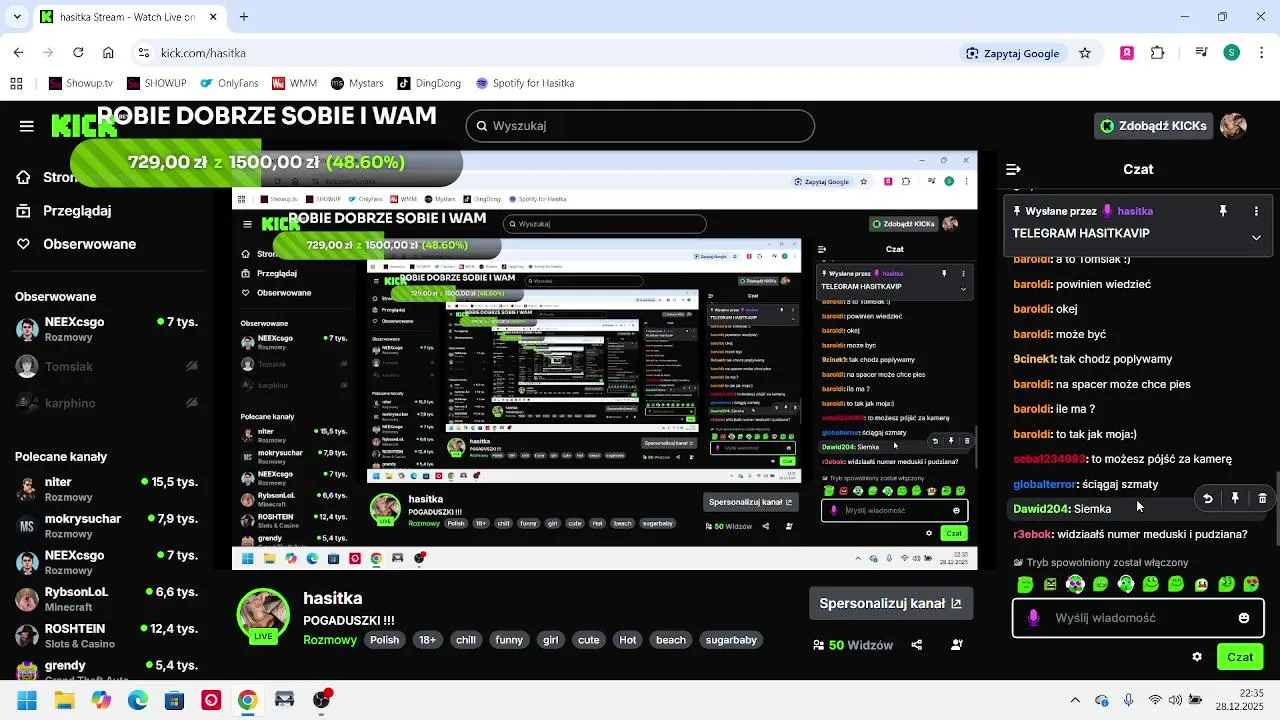1280x720 pixels.
Task: Reload the page
Action: (78, 53)
